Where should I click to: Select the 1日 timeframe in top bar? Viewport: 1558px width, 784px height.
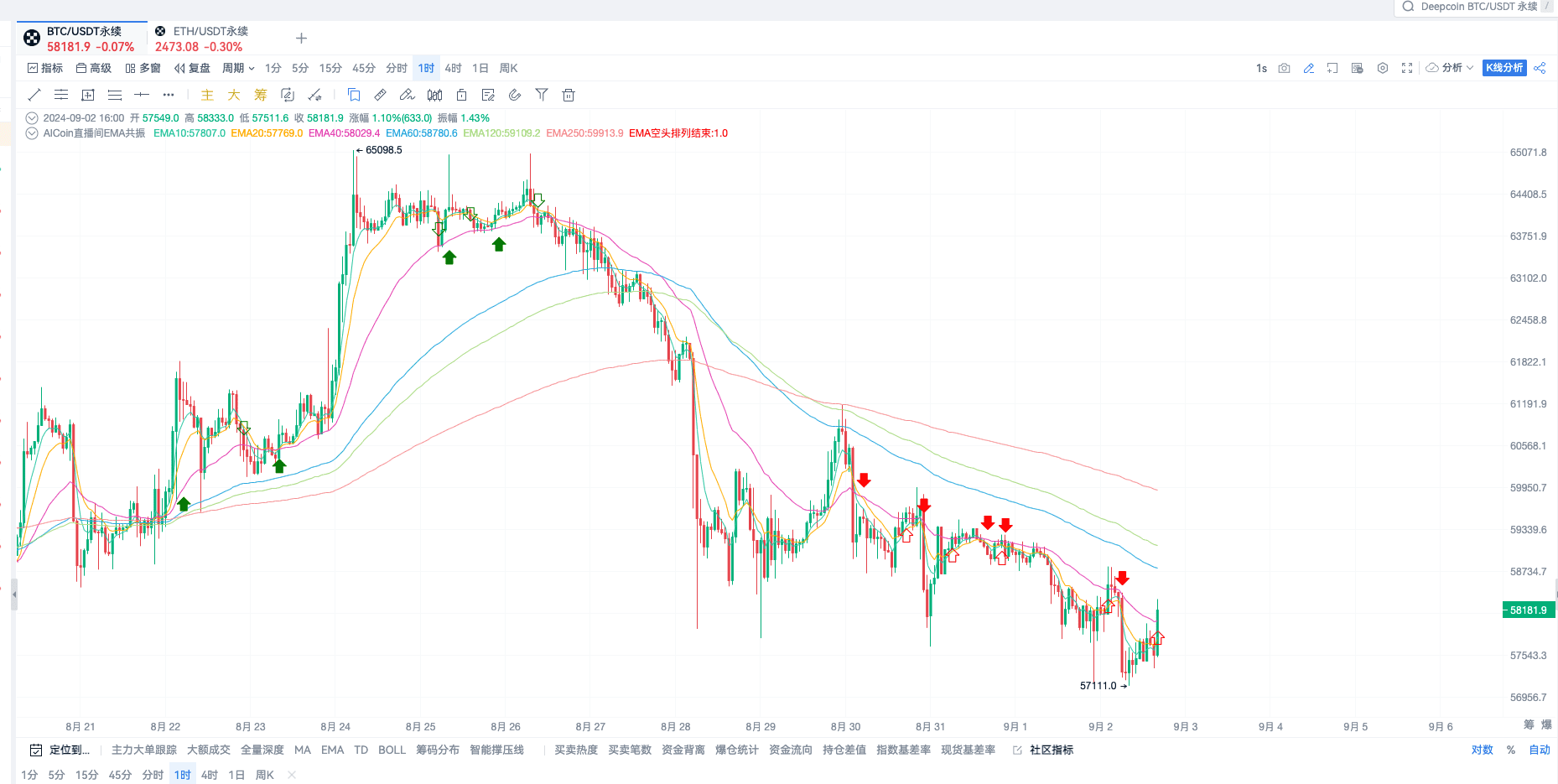coord(480,68)
